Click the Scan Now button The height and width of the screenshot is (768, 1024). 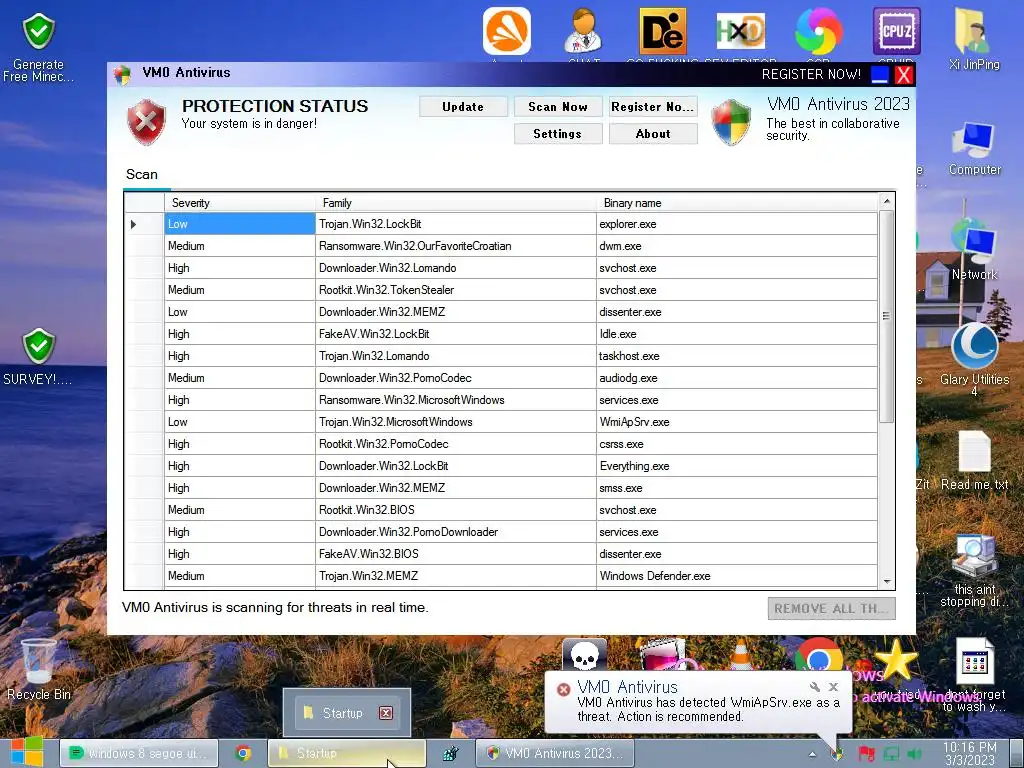tap(558, 106)
